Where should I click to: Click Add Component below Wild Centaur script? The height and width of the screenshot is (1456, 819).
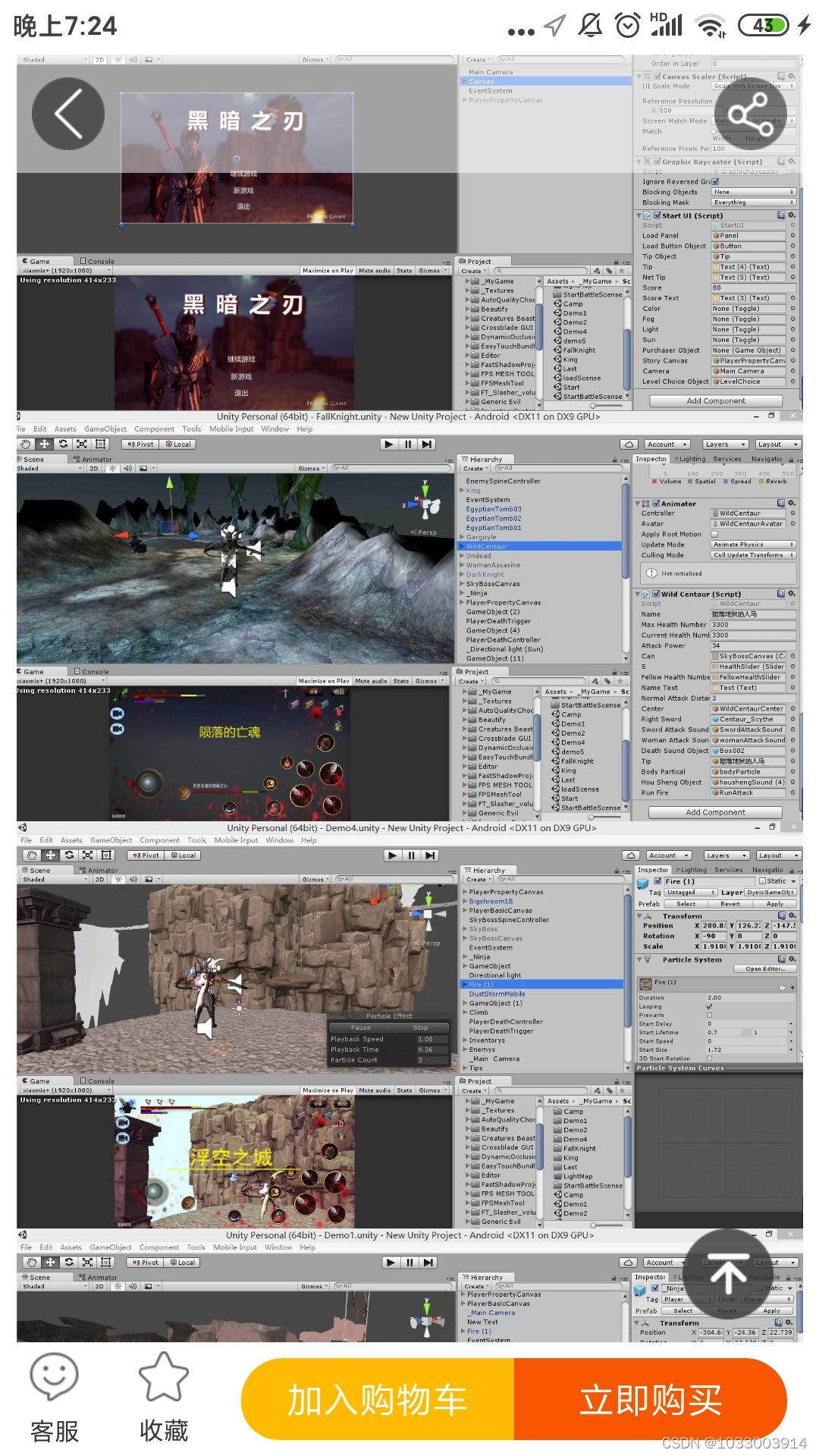pos(715,812)
